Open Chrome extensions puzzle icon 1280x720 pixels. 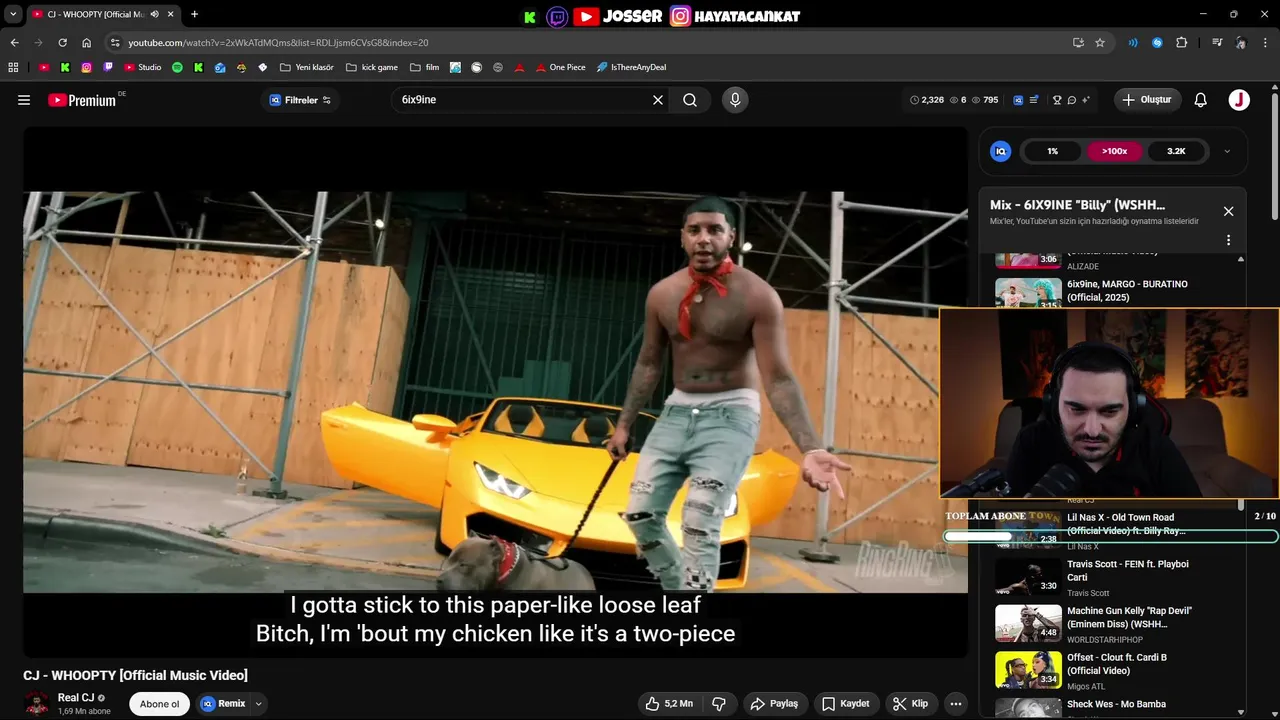click(x=1182, y=43)
